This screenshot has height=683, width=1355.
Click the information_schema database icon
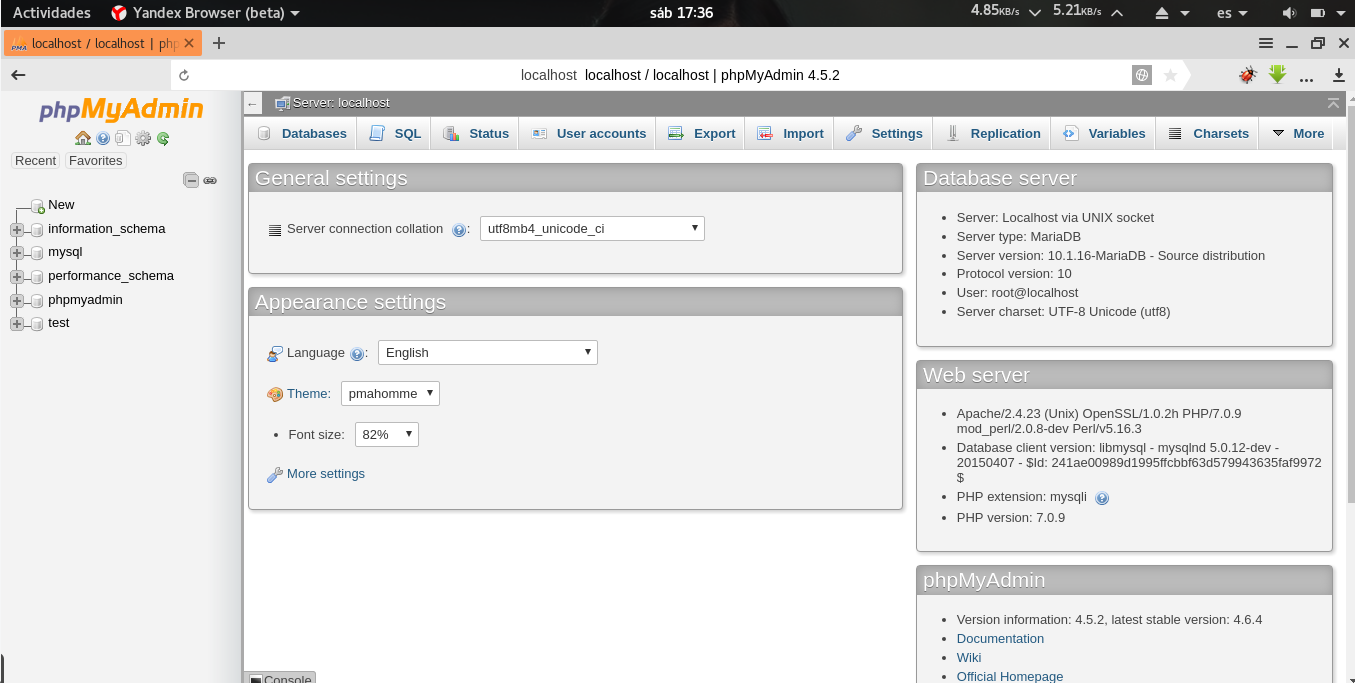click(37, 229)
